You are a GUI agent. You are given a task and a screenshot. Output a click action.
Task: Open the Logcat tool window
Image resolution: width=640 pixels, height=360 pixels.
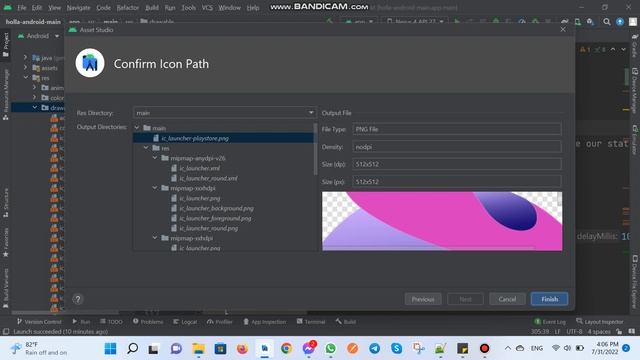tap(185, 322)
